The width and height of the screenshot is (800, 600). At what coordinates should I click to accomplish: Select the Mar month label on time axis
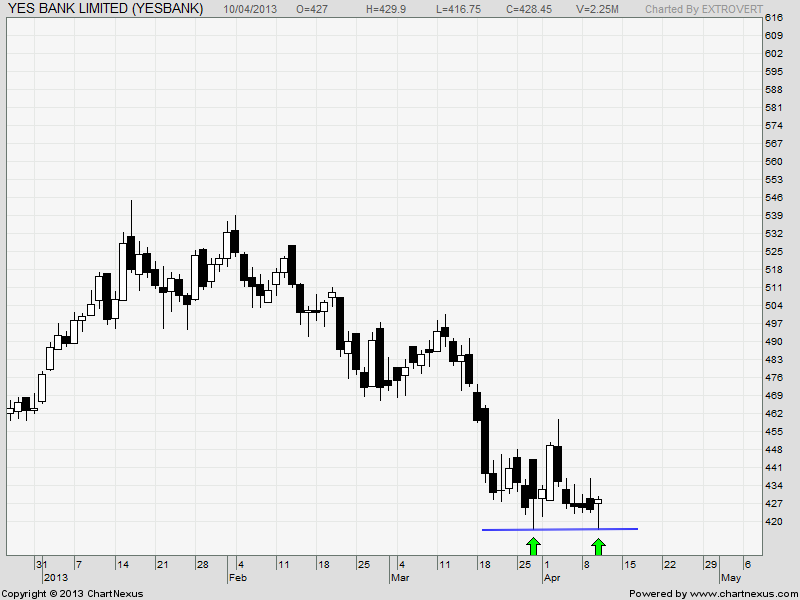click(x=399, y=578)
